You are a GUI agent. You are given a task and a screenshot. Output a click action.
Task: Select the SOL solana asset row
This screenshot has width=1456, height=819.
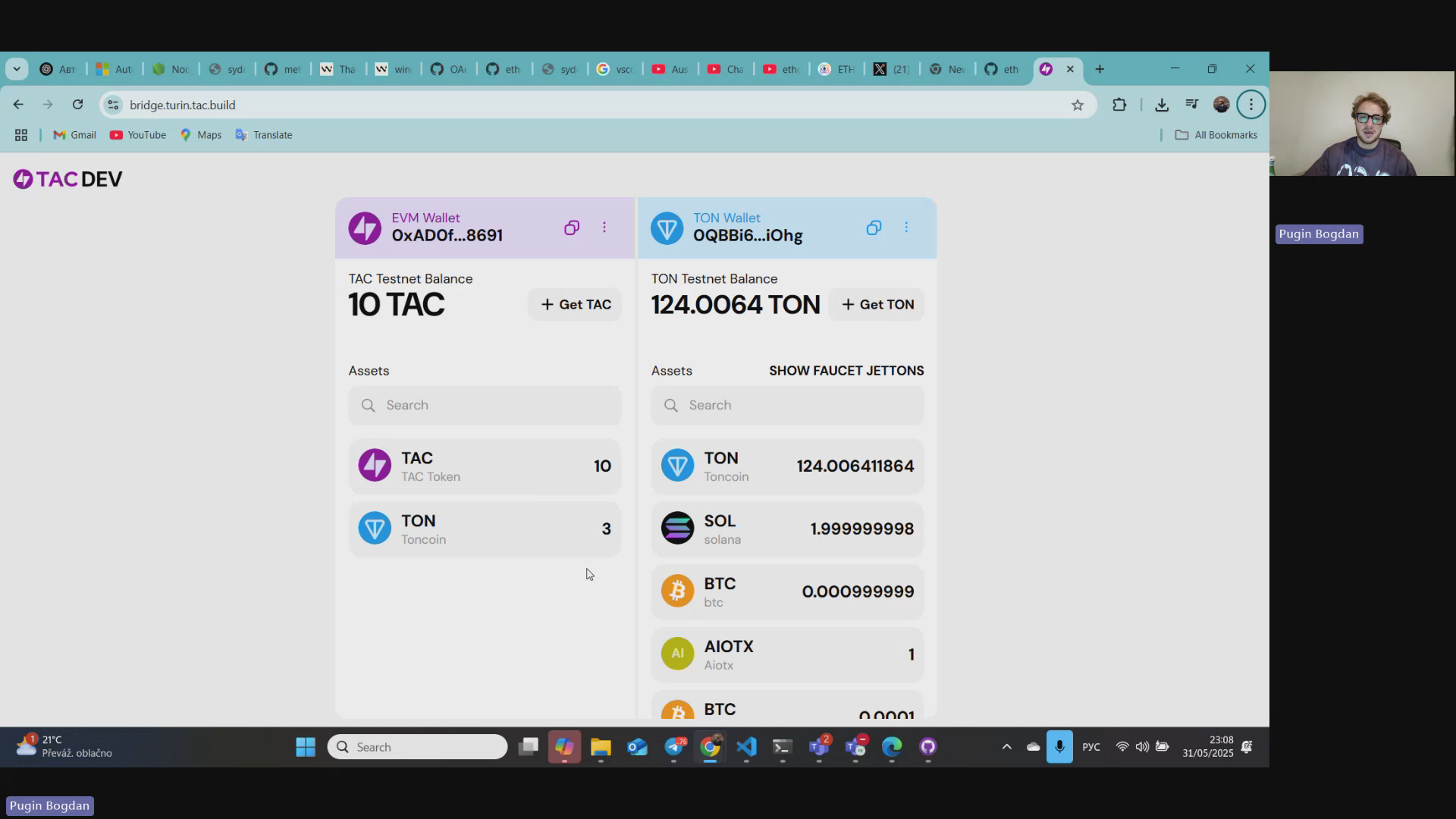[x=787, y=529]
